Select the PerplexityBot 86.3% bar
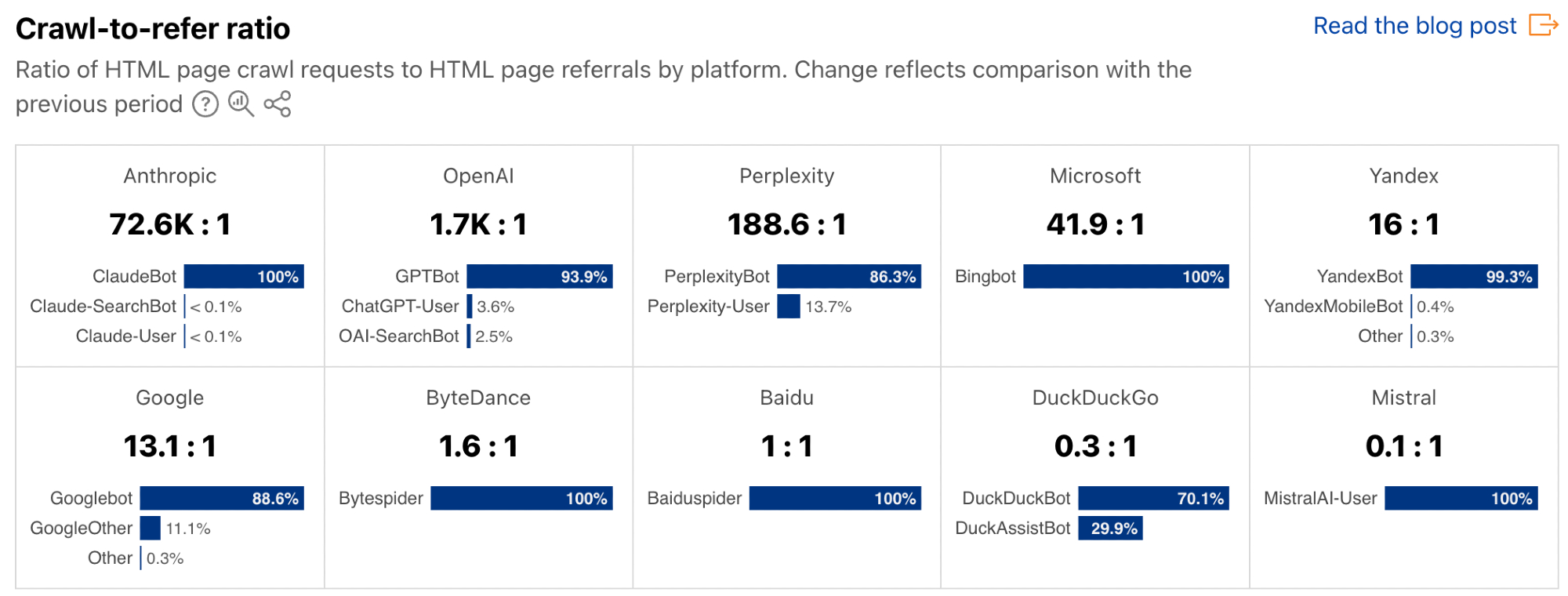The width and height of the screenshot is (1568, 596). tap(849, 276)
